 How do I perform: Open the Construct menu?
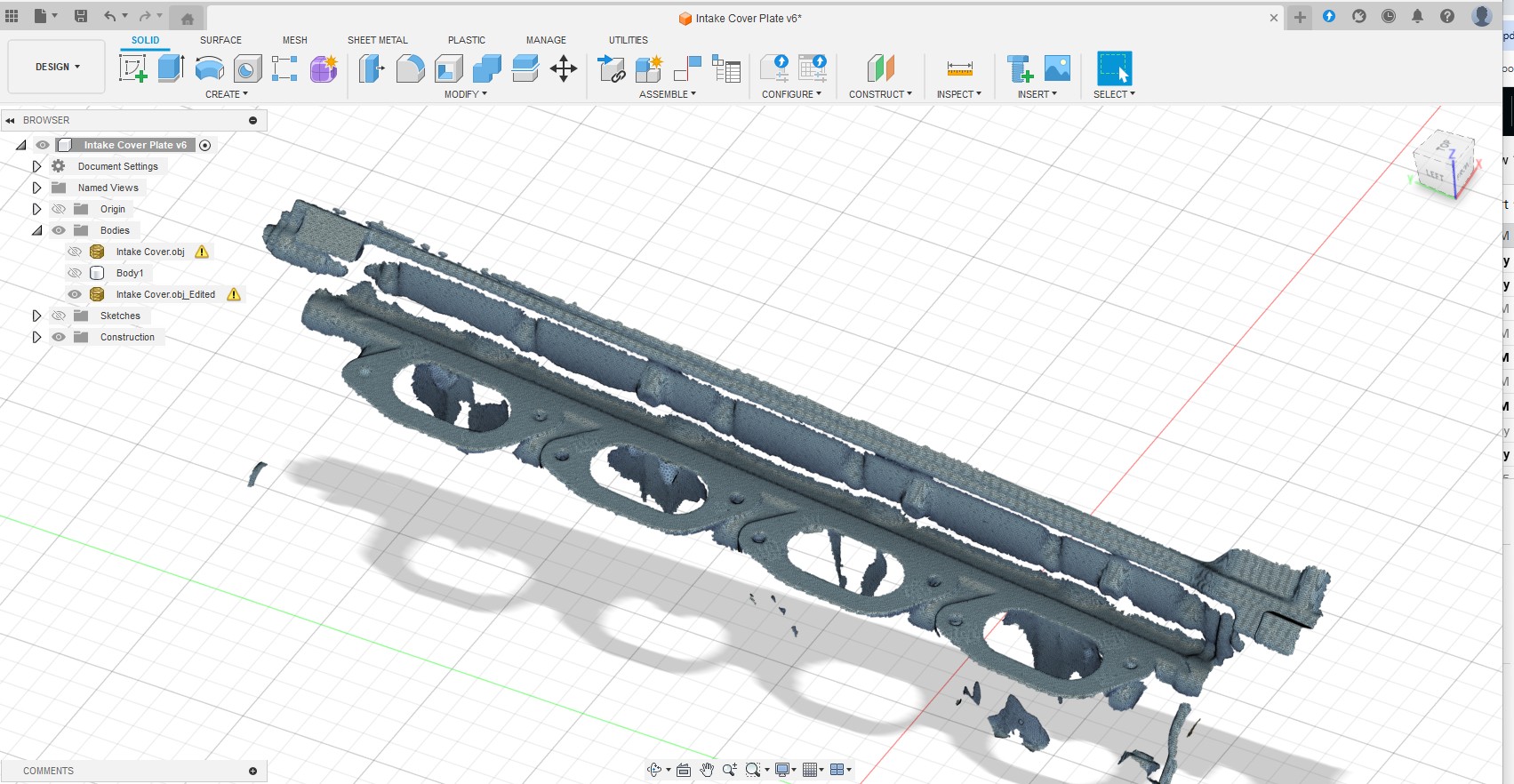(x=879, y=94)
